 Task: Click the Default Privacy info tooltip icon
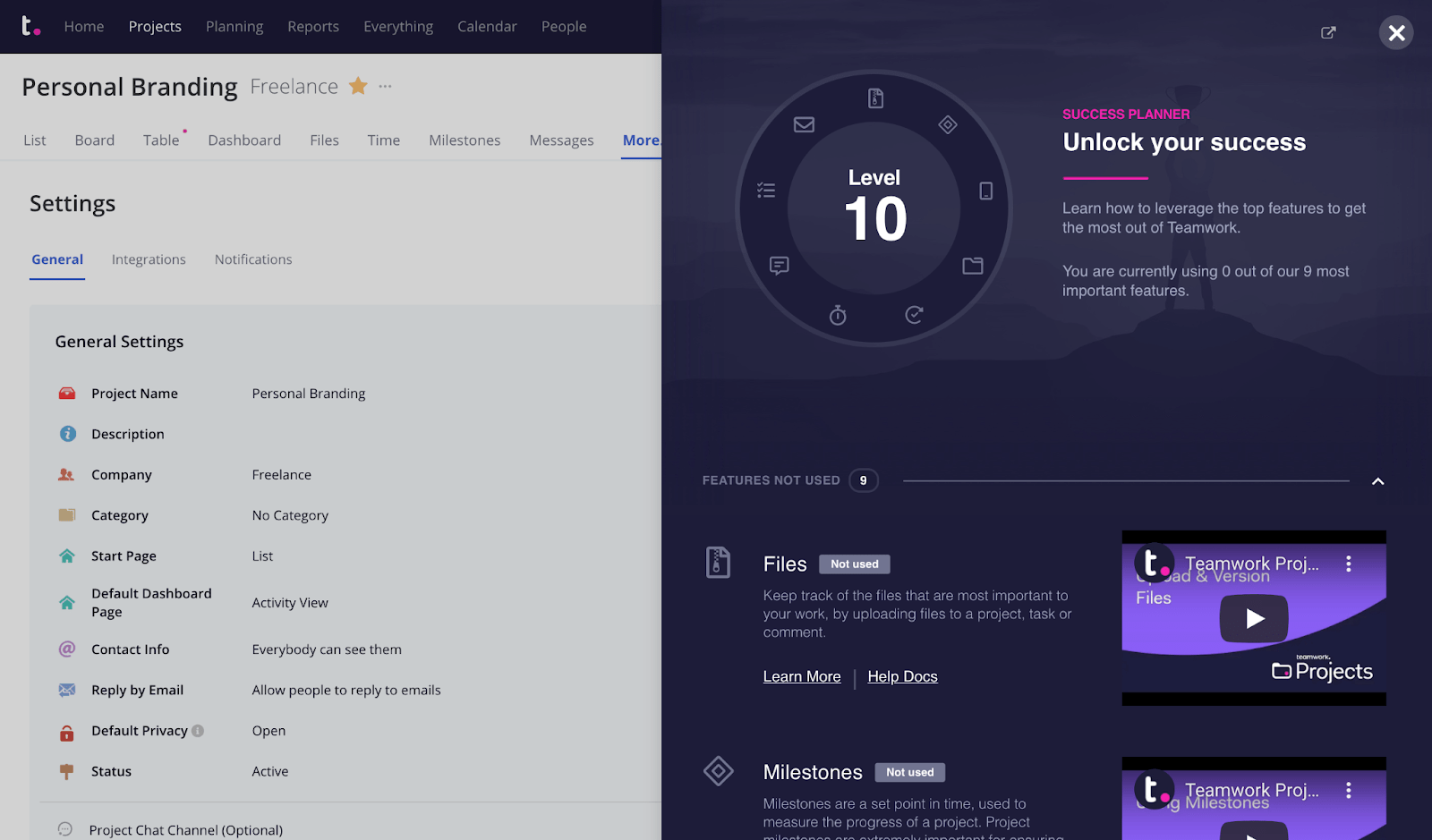(198, 731)
